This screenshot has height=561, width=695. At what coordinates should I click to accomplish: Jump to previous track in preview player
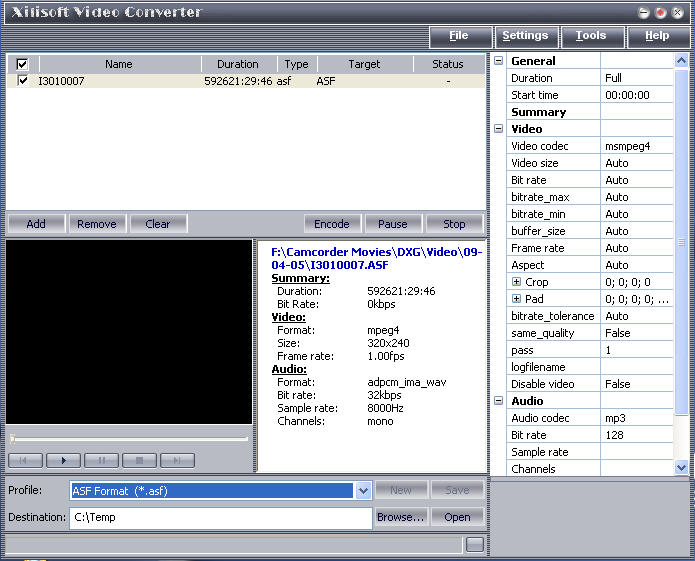point(25,460)
